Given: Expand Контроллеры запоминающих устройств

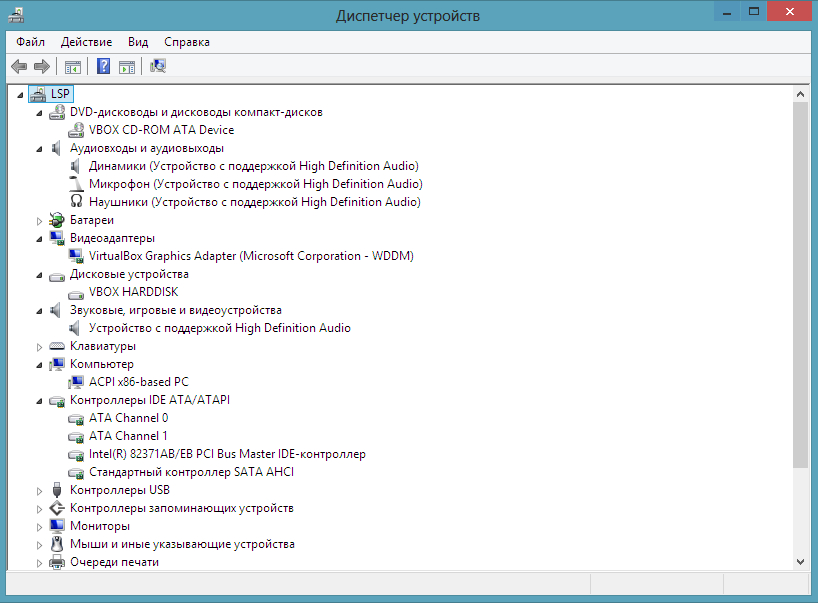Looking at the screenshot, I should tap(40, 509).
